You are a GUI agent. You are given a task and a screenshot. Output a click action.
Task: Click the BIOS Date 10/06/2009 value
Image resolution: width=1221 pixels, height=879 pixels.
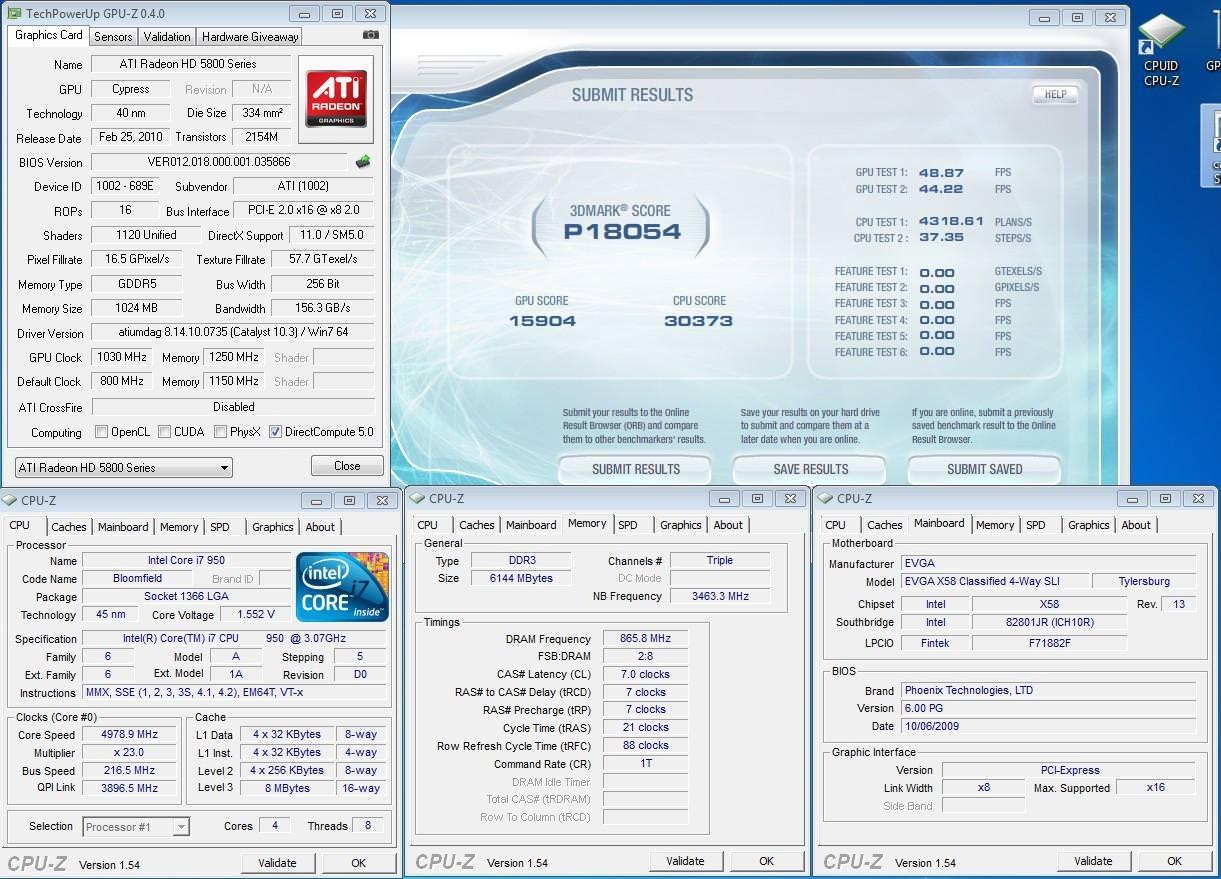[1048, 727]
